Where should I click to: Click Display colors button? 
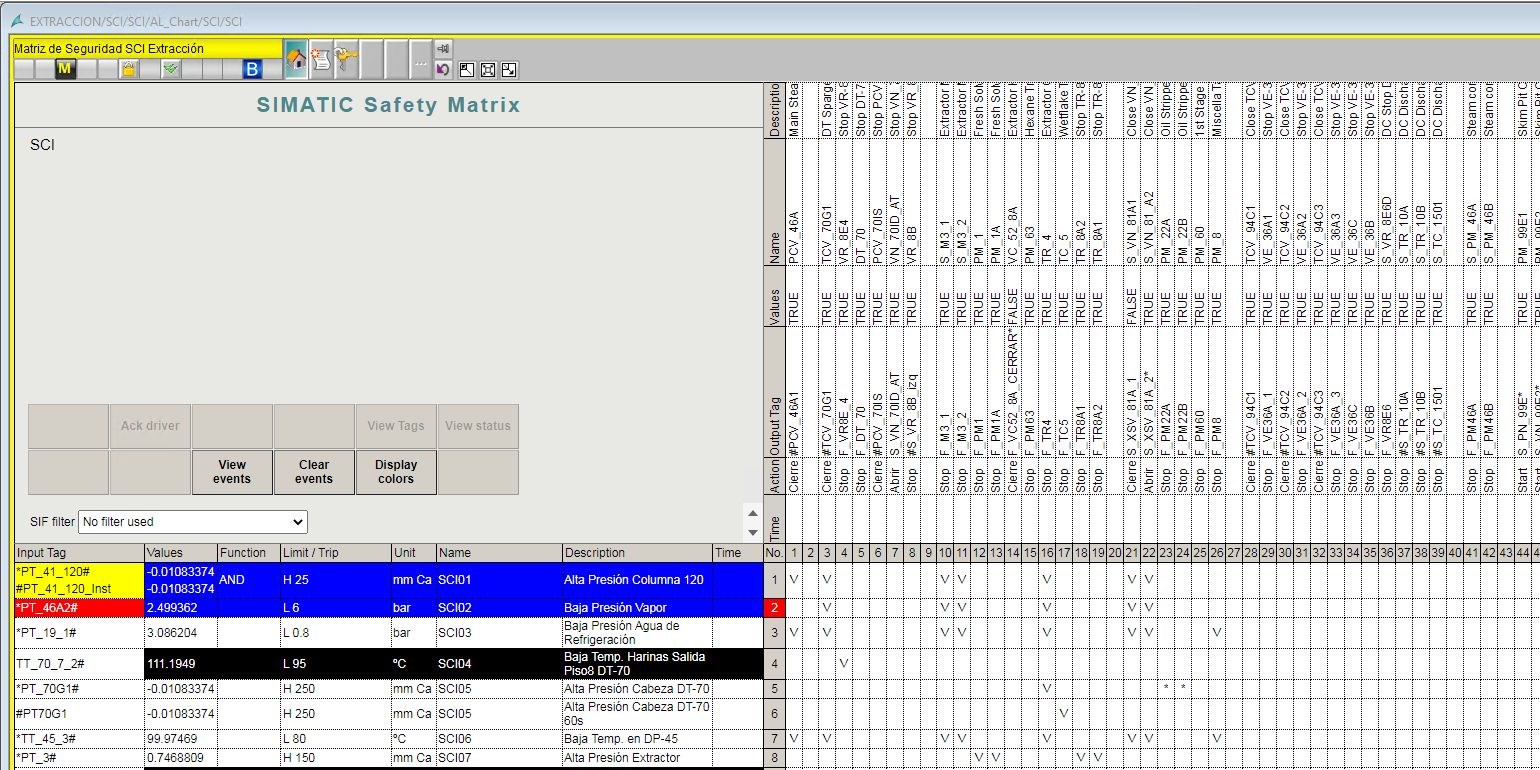396,472
